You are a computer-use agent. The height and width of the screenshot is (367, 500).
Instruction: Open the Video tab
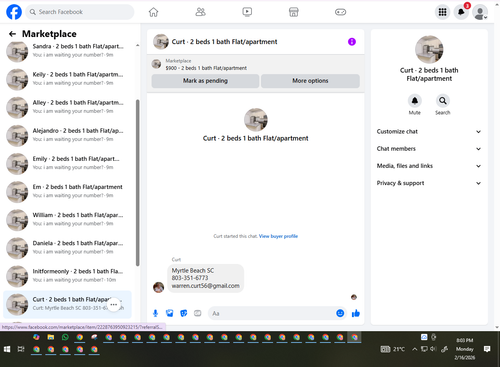247,12
